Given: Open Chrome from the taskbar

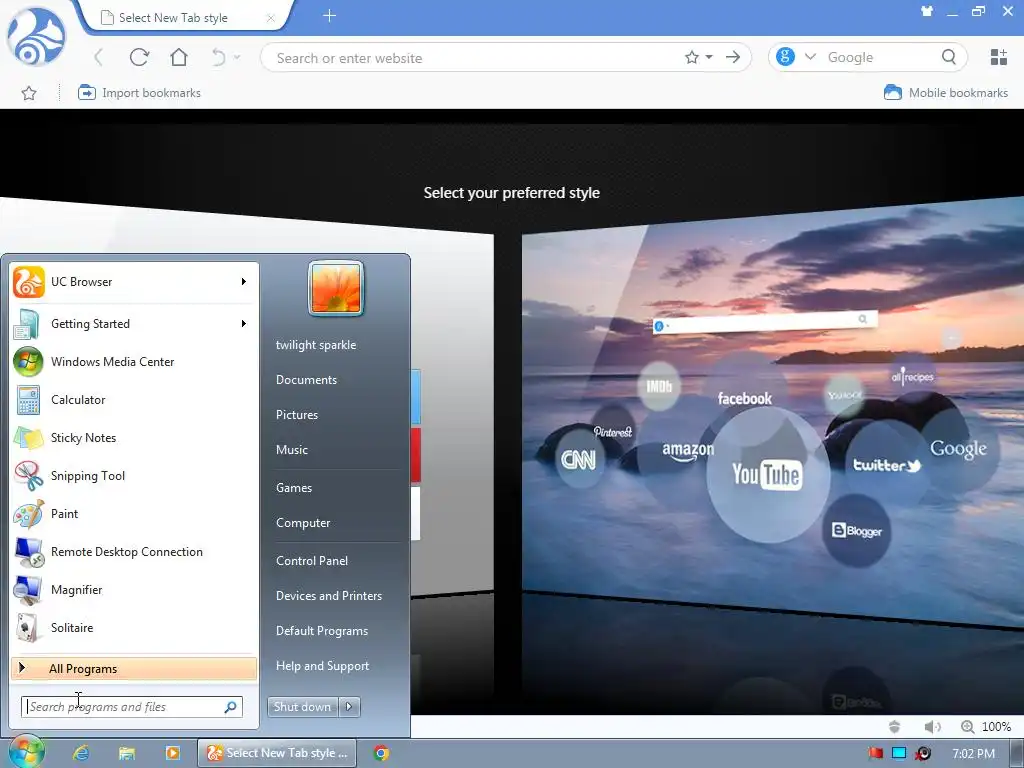Looking at the screenshot, I should [x=381, y=753].
